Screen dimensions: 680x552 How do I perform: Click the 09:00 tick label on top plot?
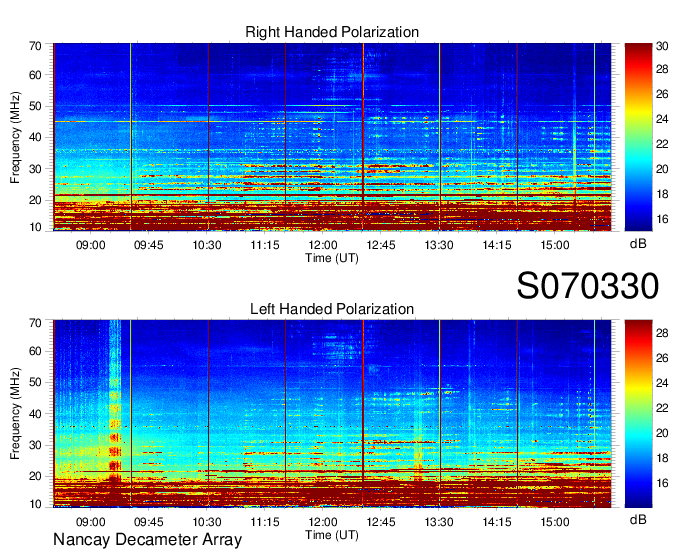91,245
